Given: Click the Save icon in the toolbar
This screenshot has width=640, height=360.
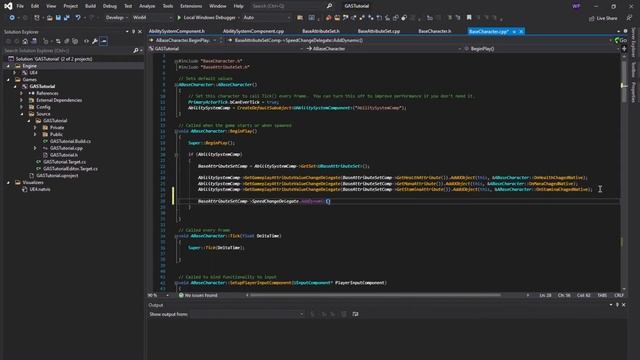Looking at the screenshot, I should tap(58, 18).
